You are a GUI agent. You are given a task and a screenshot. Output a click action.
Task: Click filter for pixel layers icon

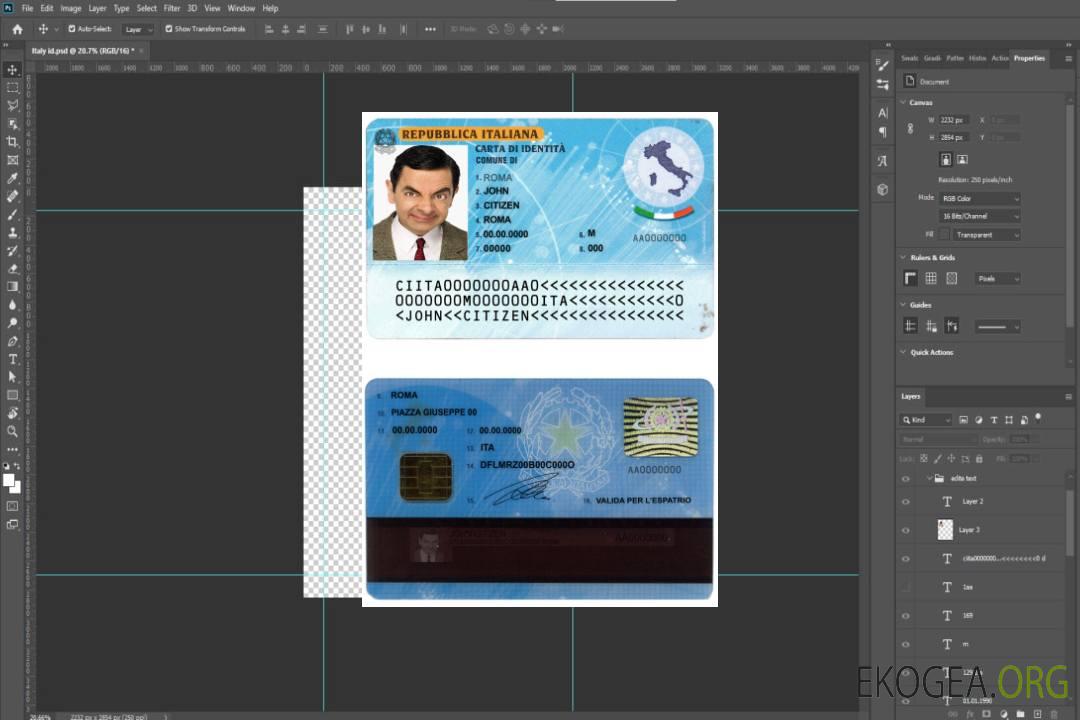pyautogui.click(x=963, y=420)
